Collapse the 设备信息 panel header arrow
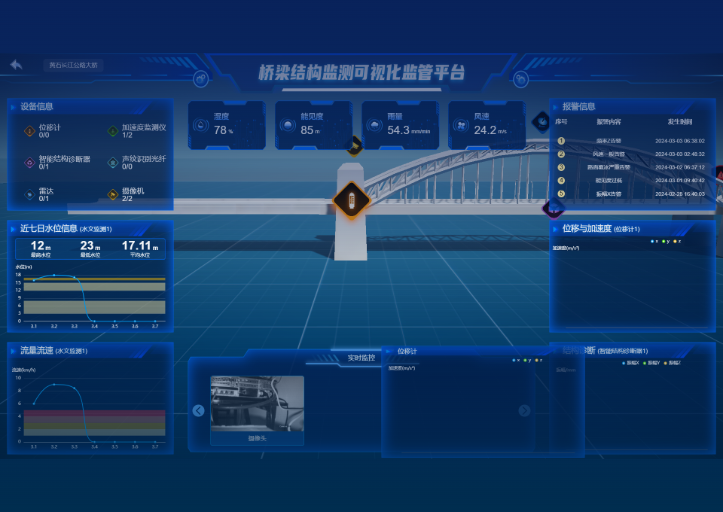 [13, 107]
